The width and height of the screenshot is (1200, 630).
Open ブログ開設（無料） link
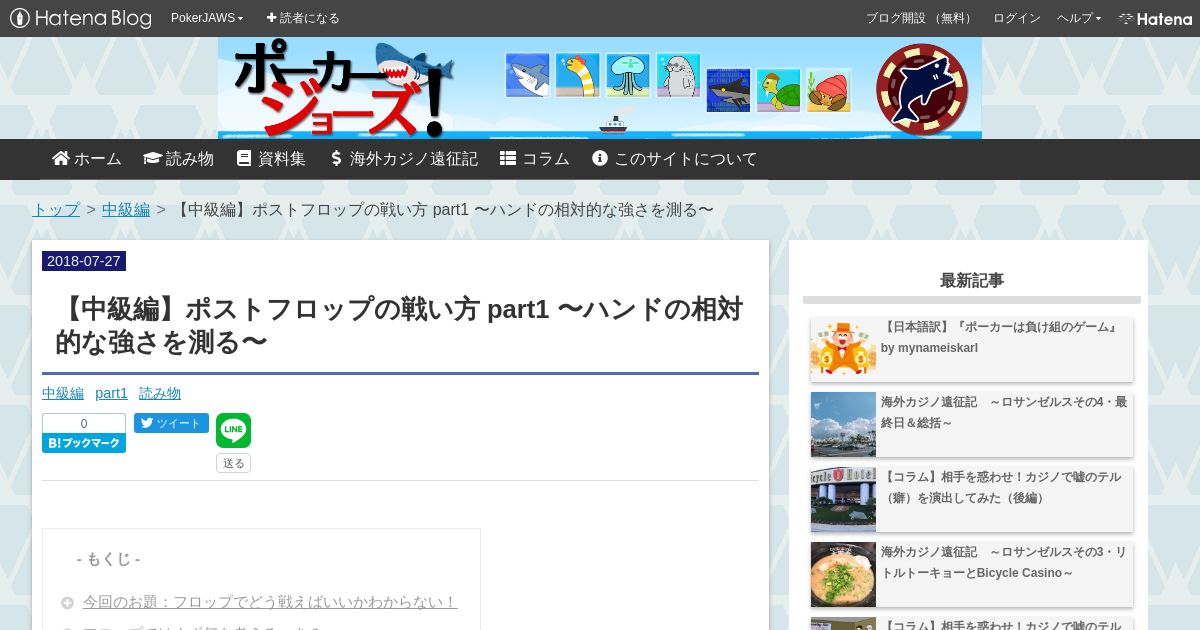920,18
